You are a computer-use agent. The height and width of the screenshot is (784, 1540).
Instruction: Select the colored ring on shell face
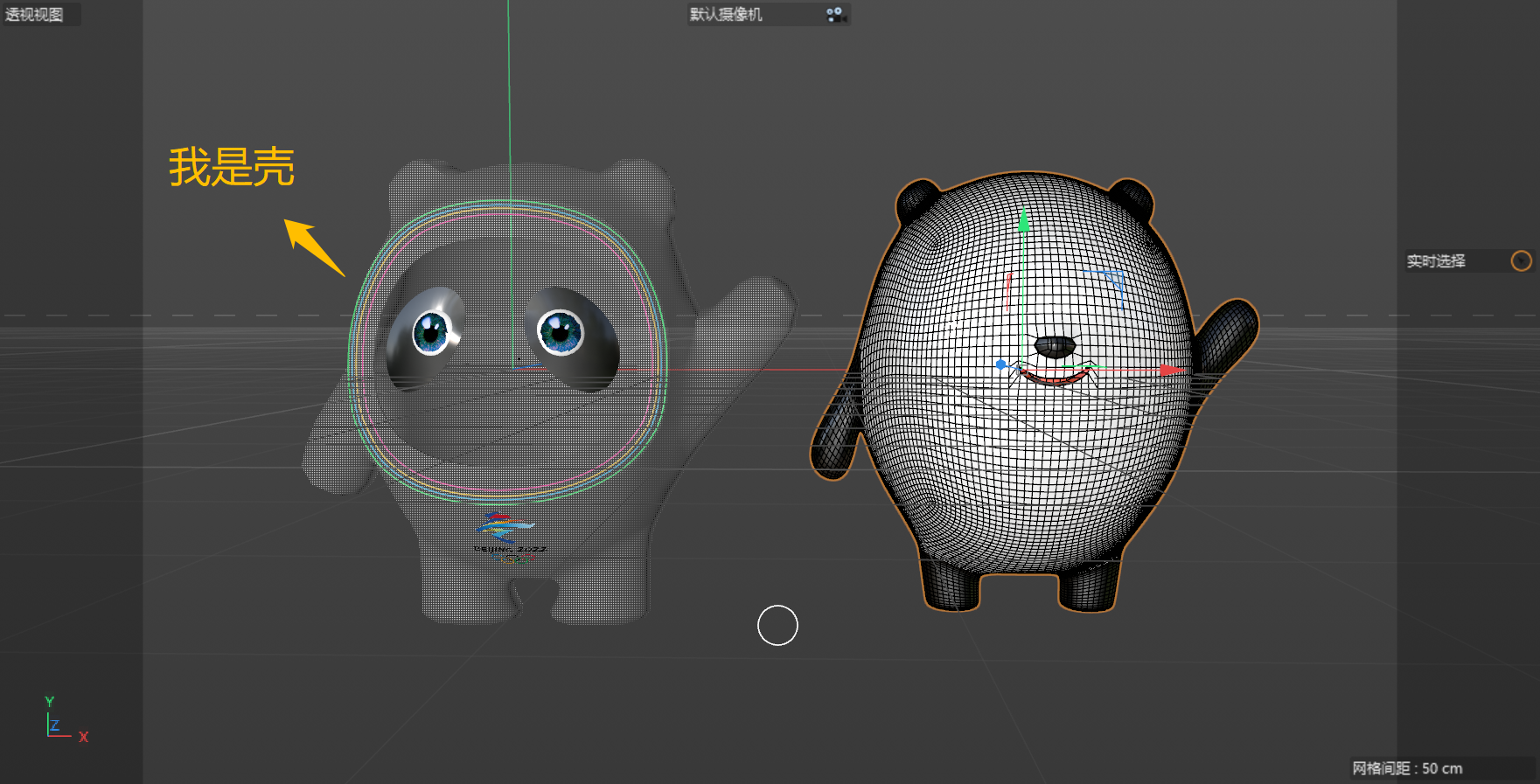(508, 351)
